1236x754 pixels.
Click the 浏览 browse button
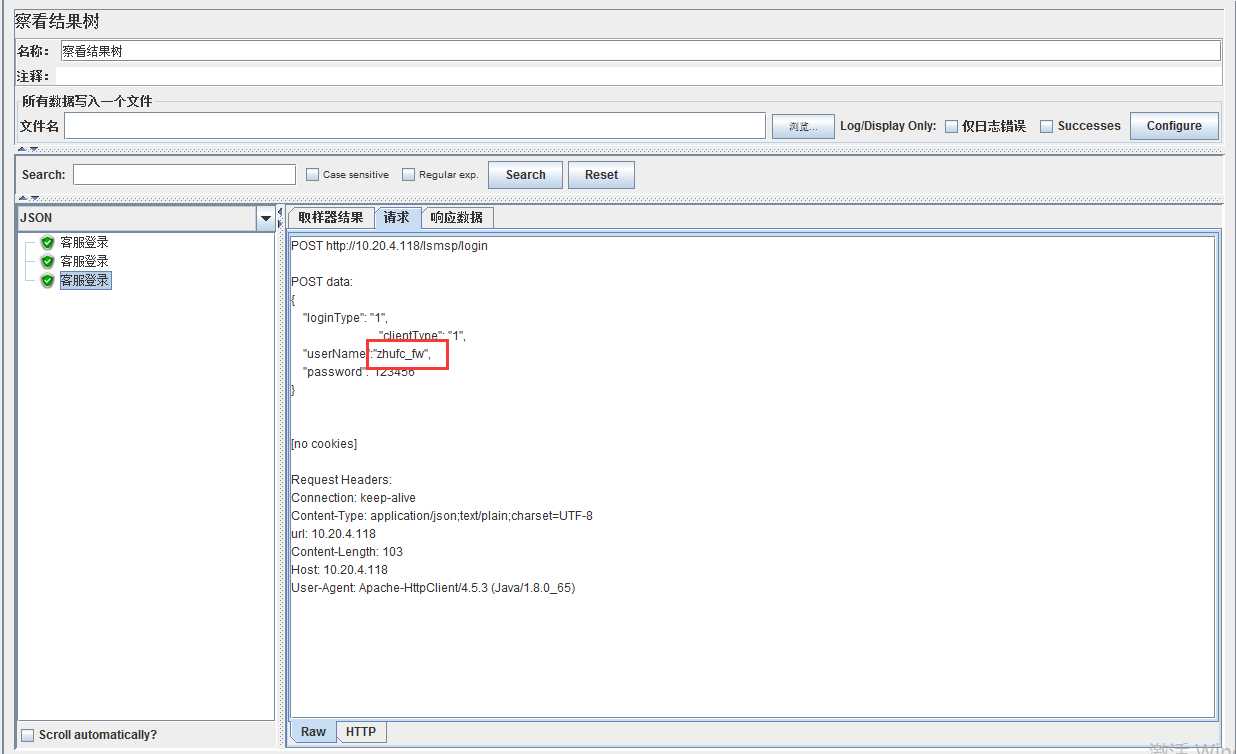(x=802, y=126)
